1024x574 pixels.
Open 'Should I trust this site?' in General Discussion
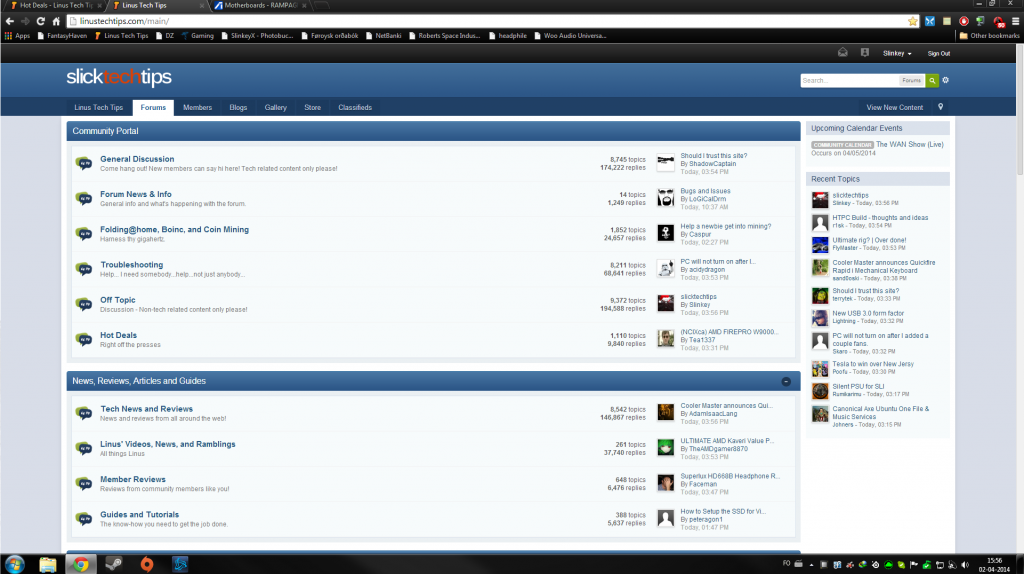point(714,156)
